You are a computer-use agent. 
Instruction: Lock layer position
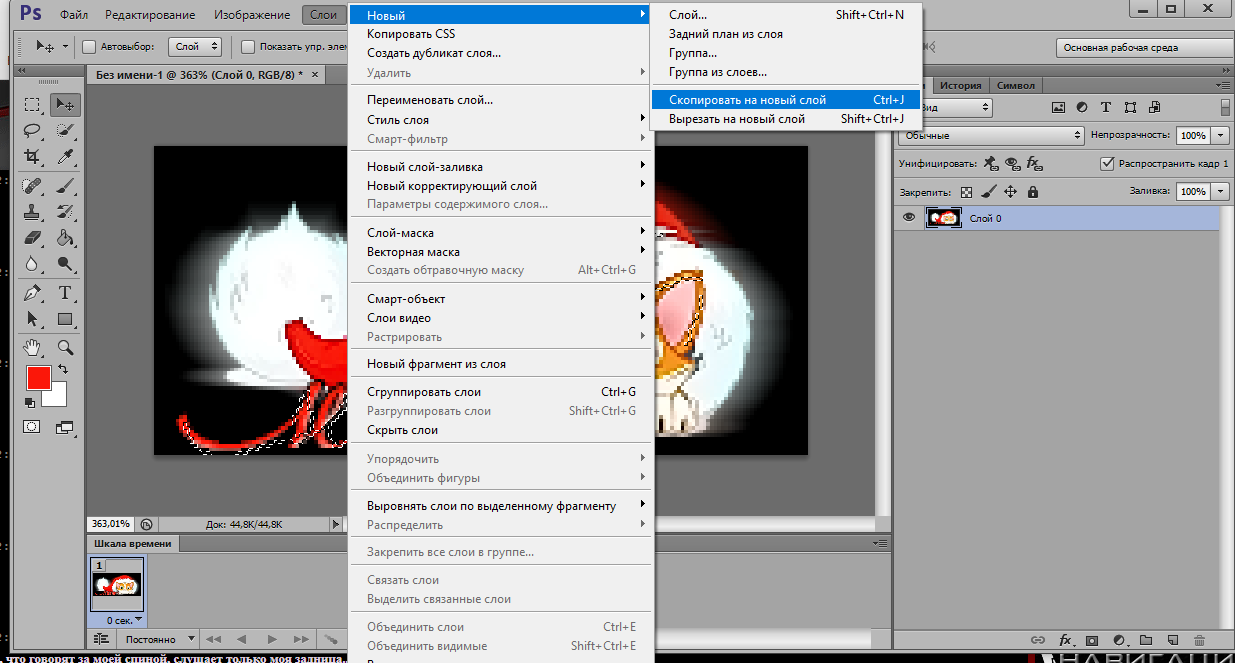pos(1010,192)
